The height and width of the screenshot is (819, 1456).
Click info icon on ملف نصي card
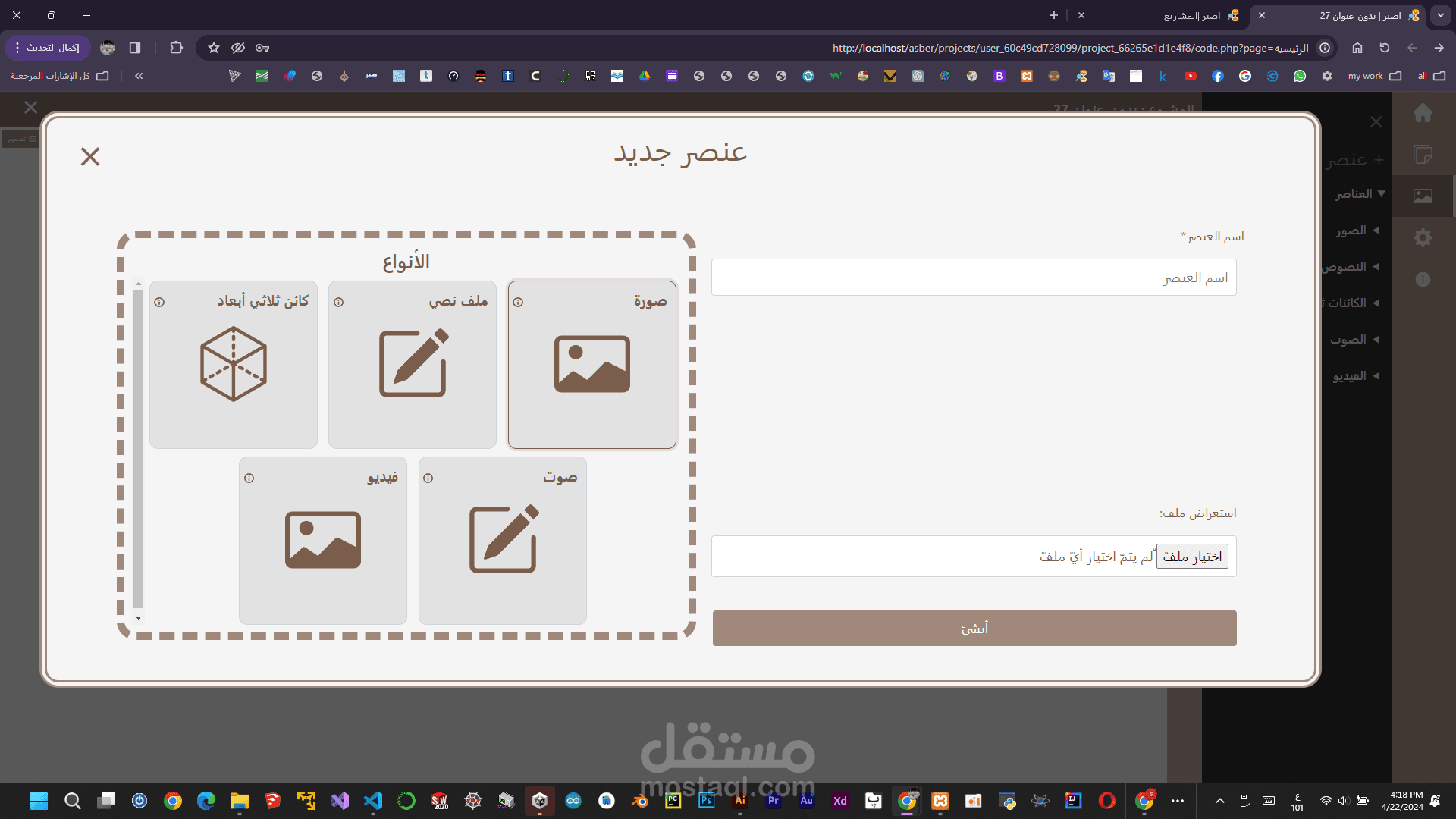pos(339,302)
